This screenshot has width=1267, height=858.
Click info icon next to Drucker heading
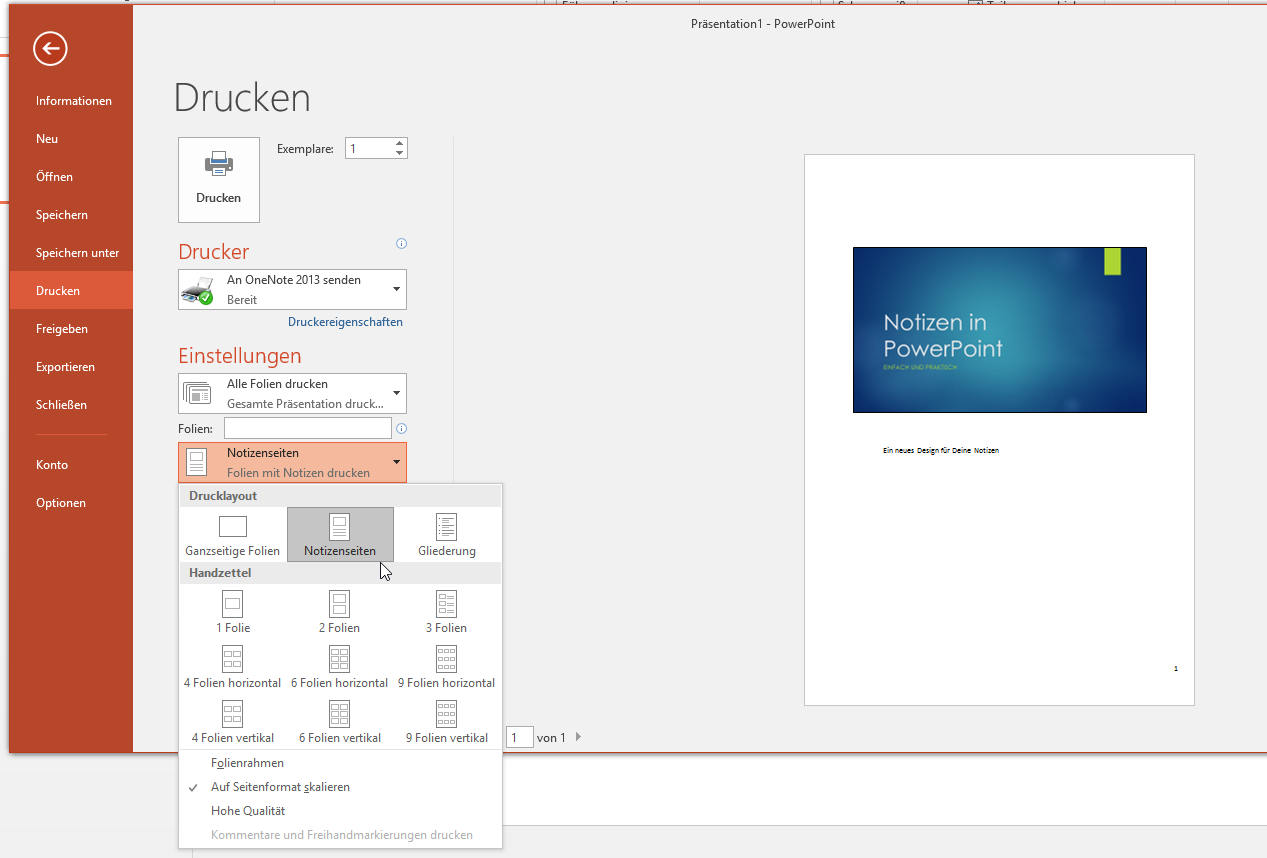[x=402, y=243]
